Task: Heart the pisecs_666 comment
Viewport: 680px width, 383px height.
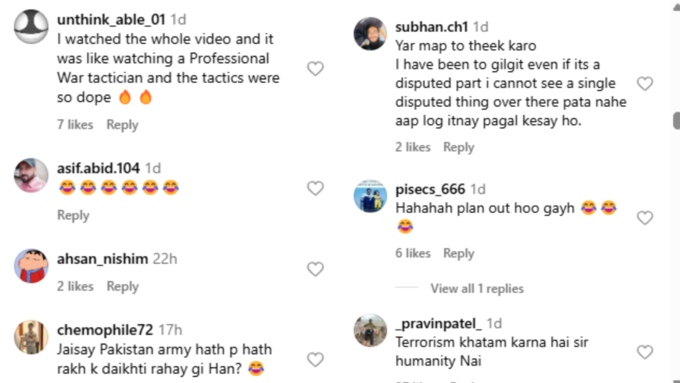Action: point(645,217)
